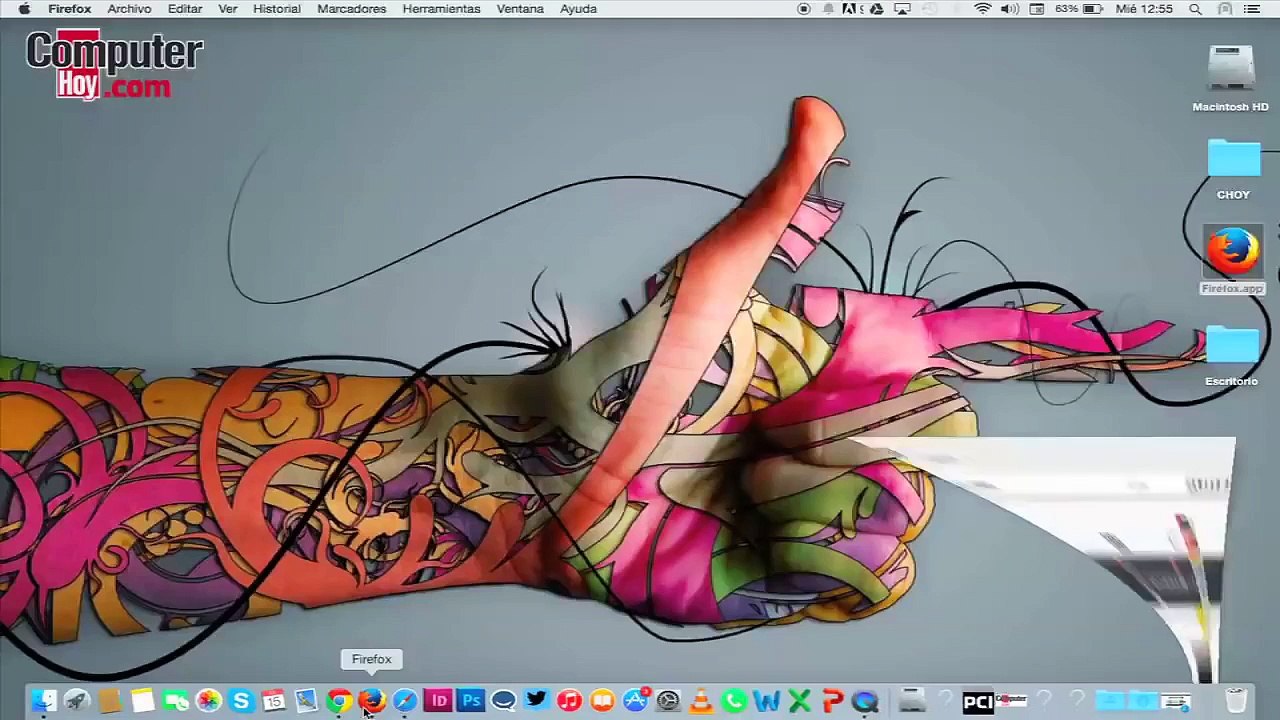Open the Firefox application menu
The image size is (1280, 720).
point(70,9)
